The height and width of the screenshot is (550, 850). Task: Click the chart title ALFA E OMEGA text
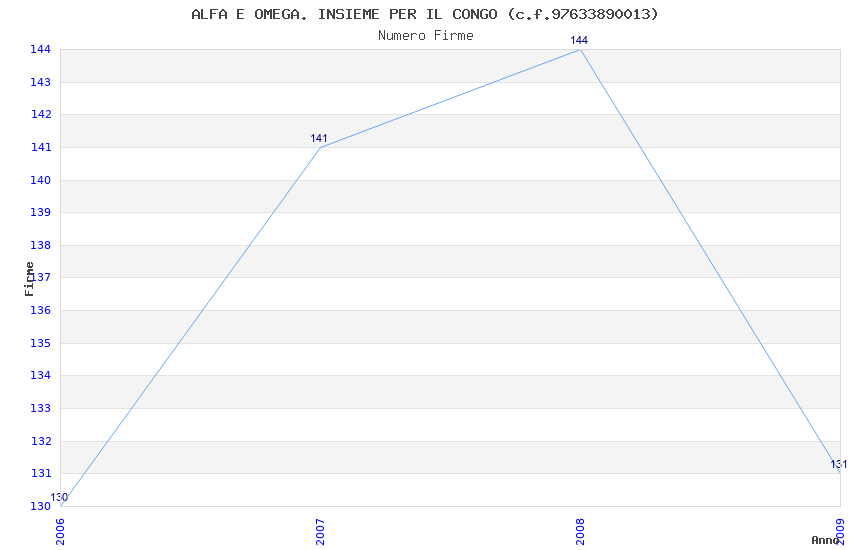[424, 14]
